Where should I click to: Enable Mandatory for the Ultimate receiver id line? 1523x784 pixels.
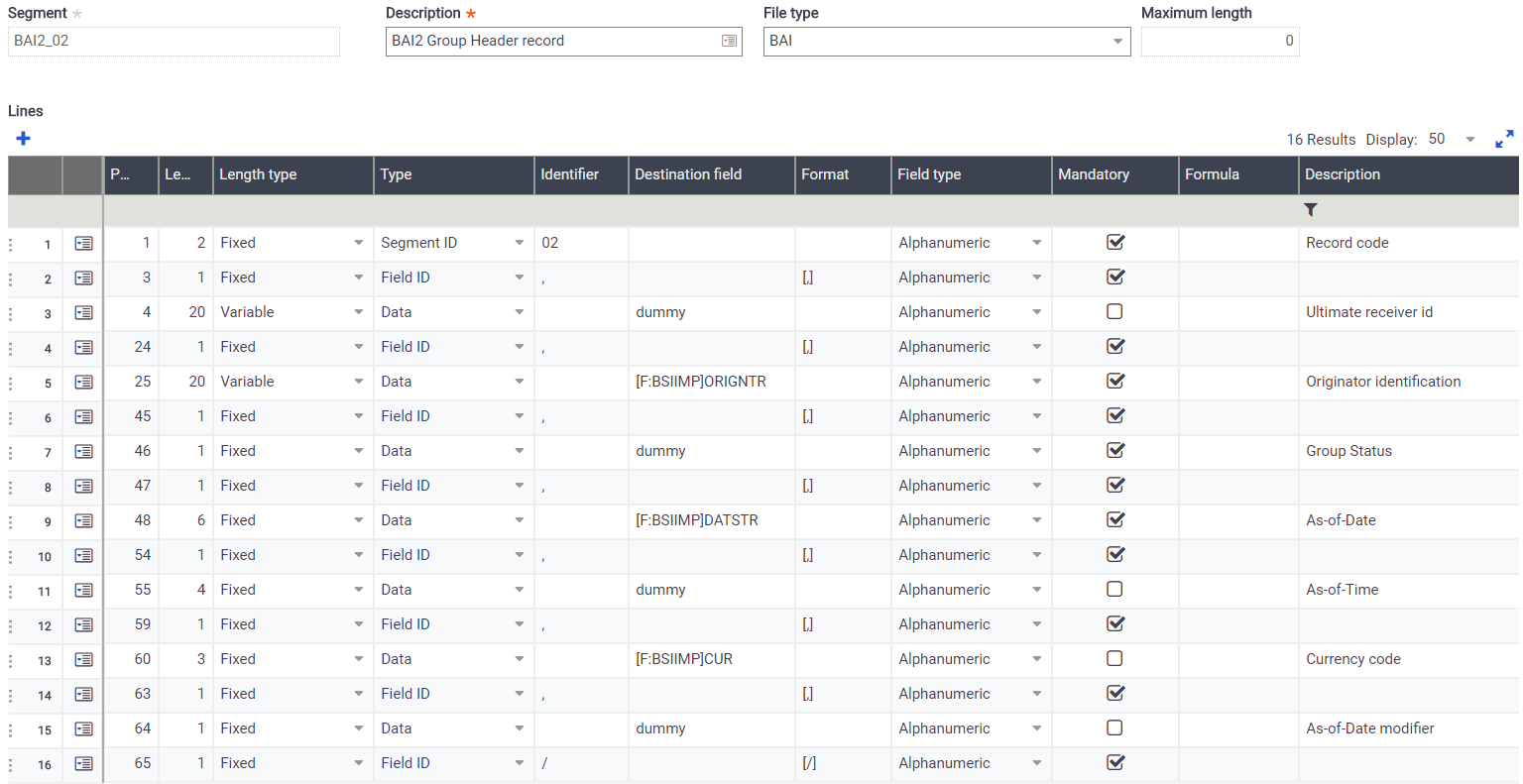coord(1116,312)
